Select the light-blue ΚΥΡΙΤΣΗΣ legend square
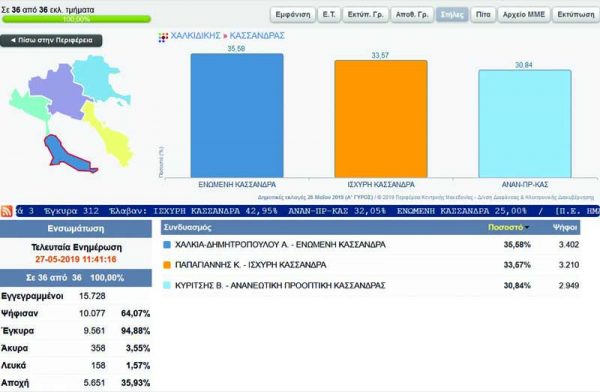This screenshot has height=392, width=600. 167,285
